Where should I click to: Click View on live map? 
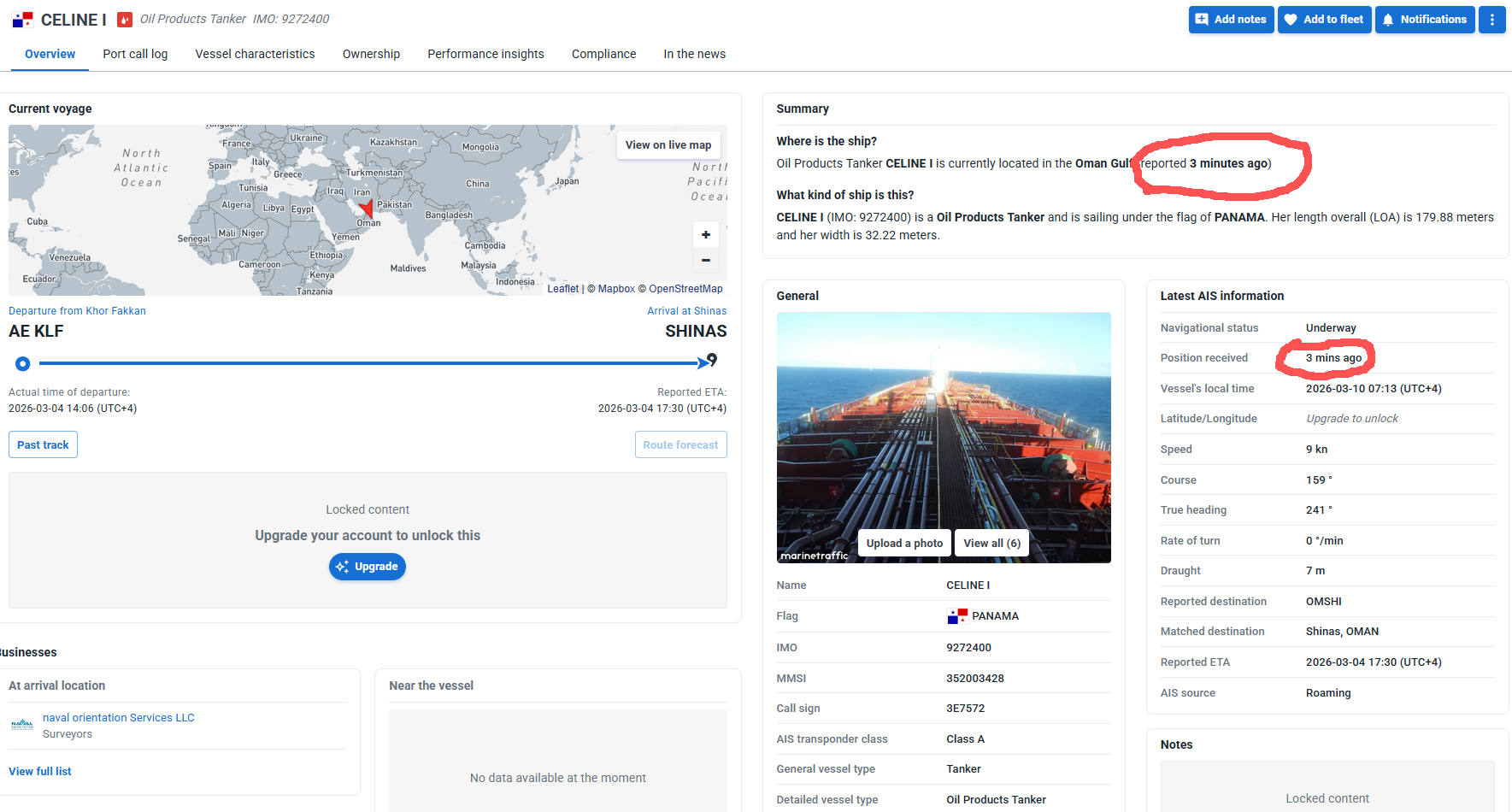668,145
